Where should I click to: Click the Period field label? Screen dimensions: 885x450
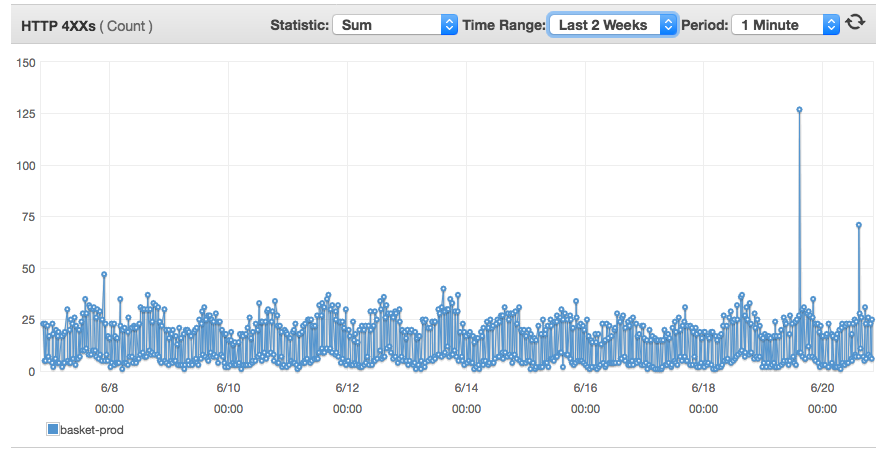point(704,25)
